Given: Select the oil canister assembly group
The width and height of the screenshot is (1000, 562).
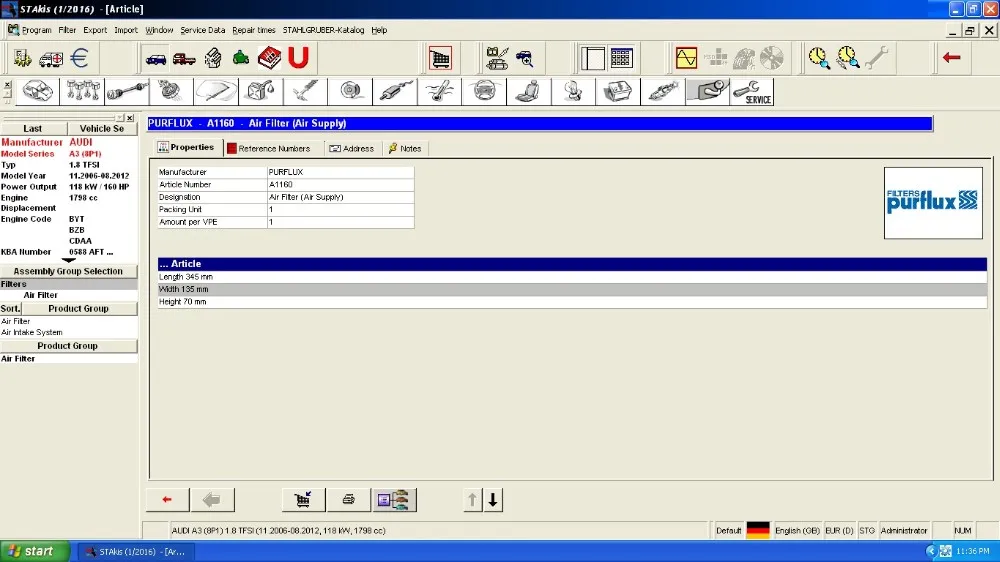Looking at the screenshot, I should 261,91.
